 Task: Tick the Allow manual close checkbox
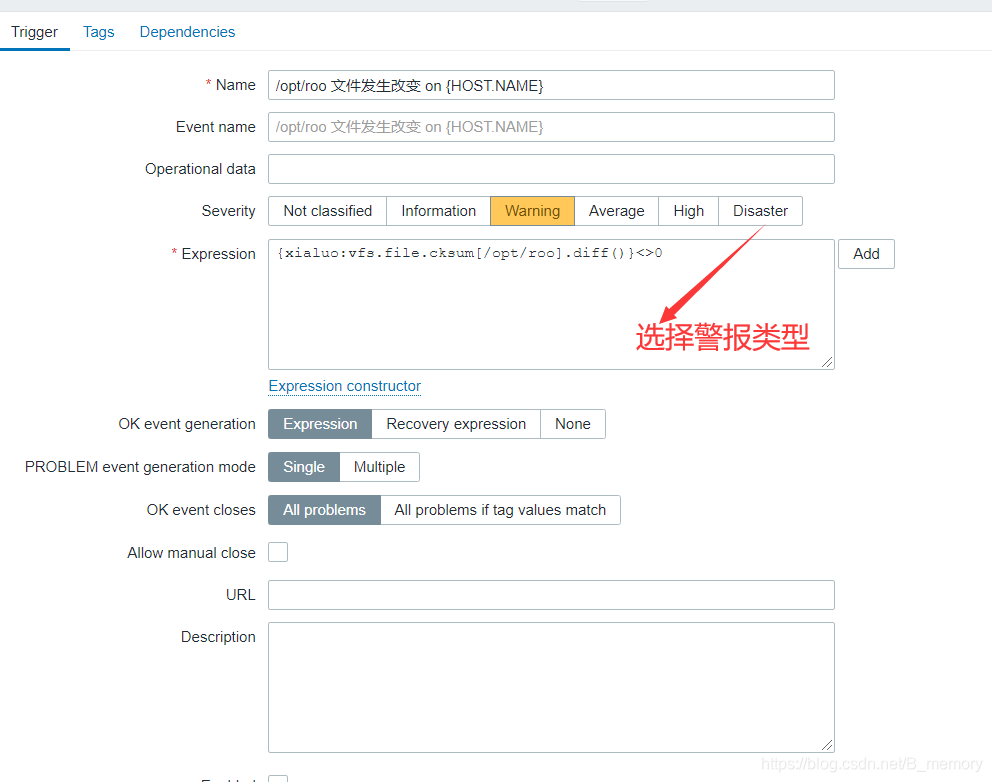click(278, 552)
